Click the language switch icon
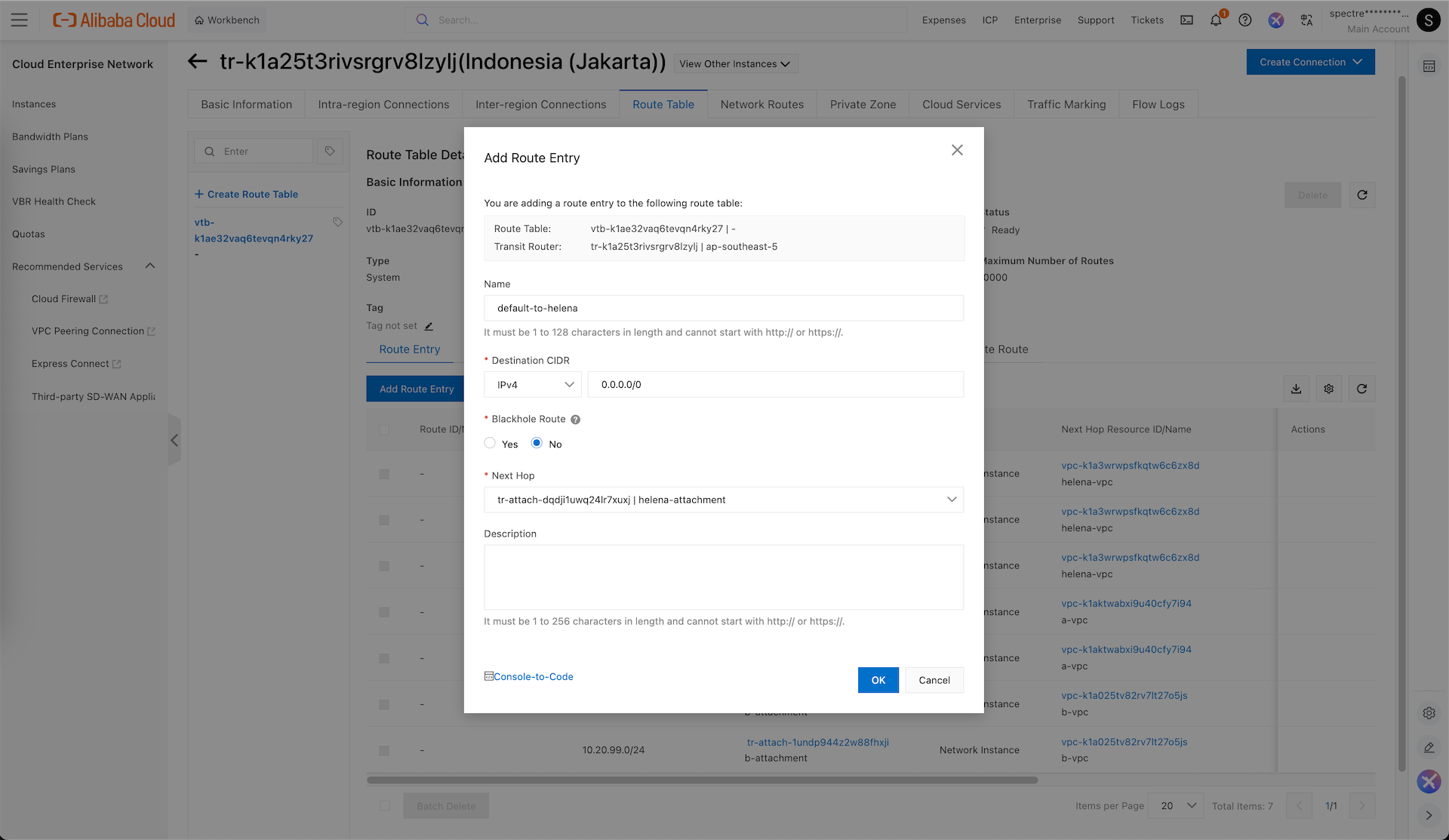 1306,20
